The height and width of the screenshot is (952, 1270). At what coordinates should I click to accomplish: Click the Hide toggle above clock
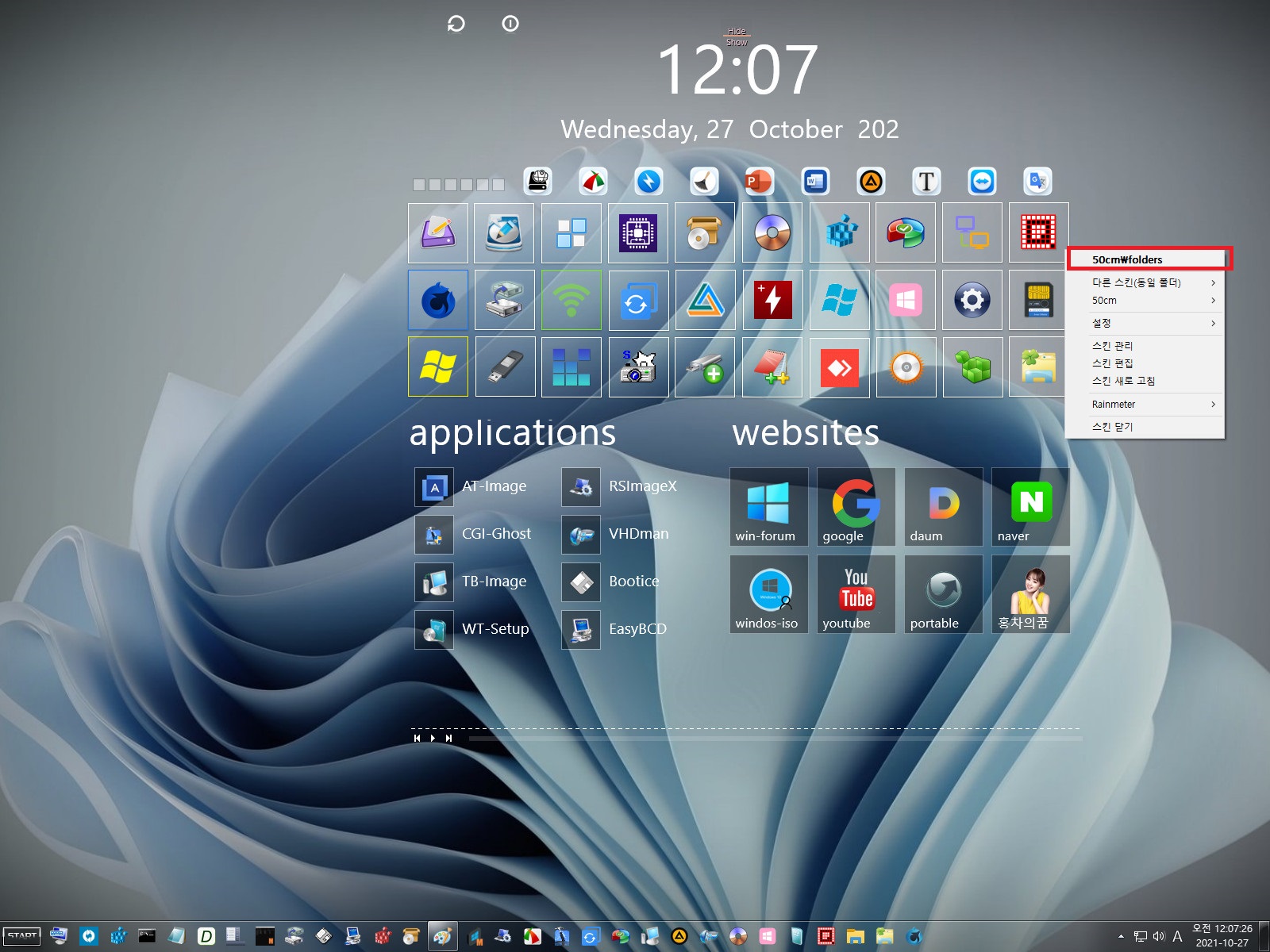click(737, 32)
